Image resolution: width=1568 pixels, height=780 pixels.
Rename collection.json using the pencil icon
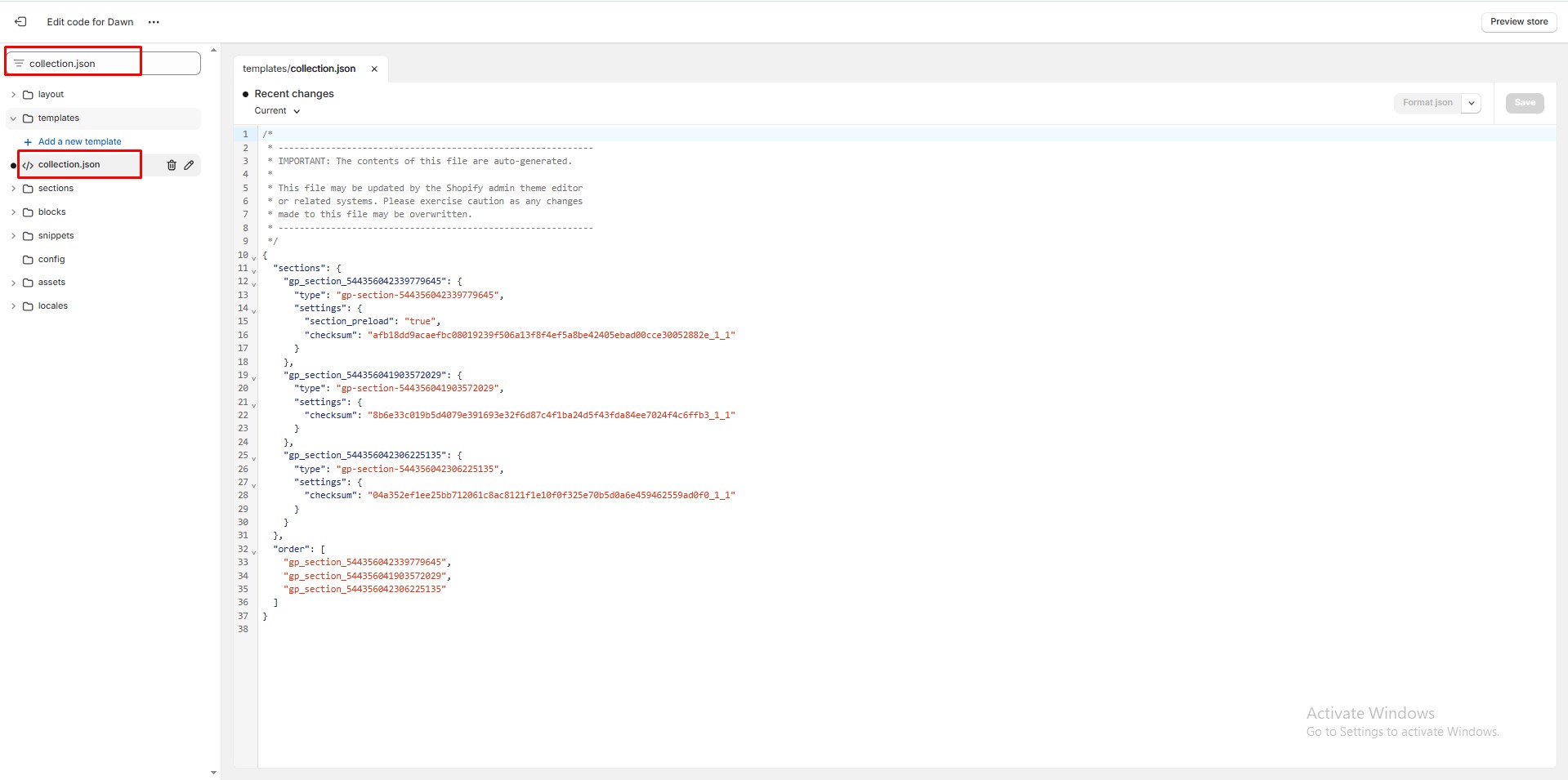190,165
